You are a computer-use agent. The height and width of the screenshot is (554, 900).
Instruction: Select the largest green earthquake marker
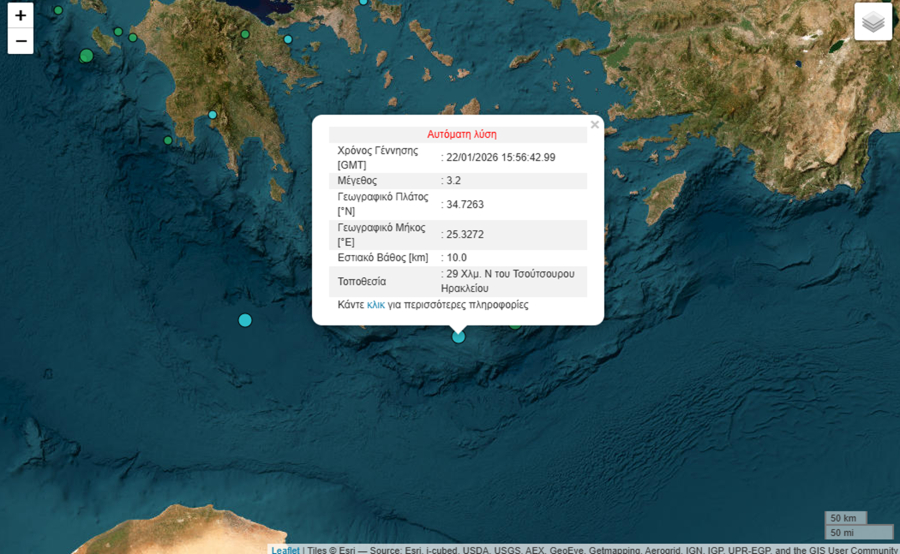[87, 56]
